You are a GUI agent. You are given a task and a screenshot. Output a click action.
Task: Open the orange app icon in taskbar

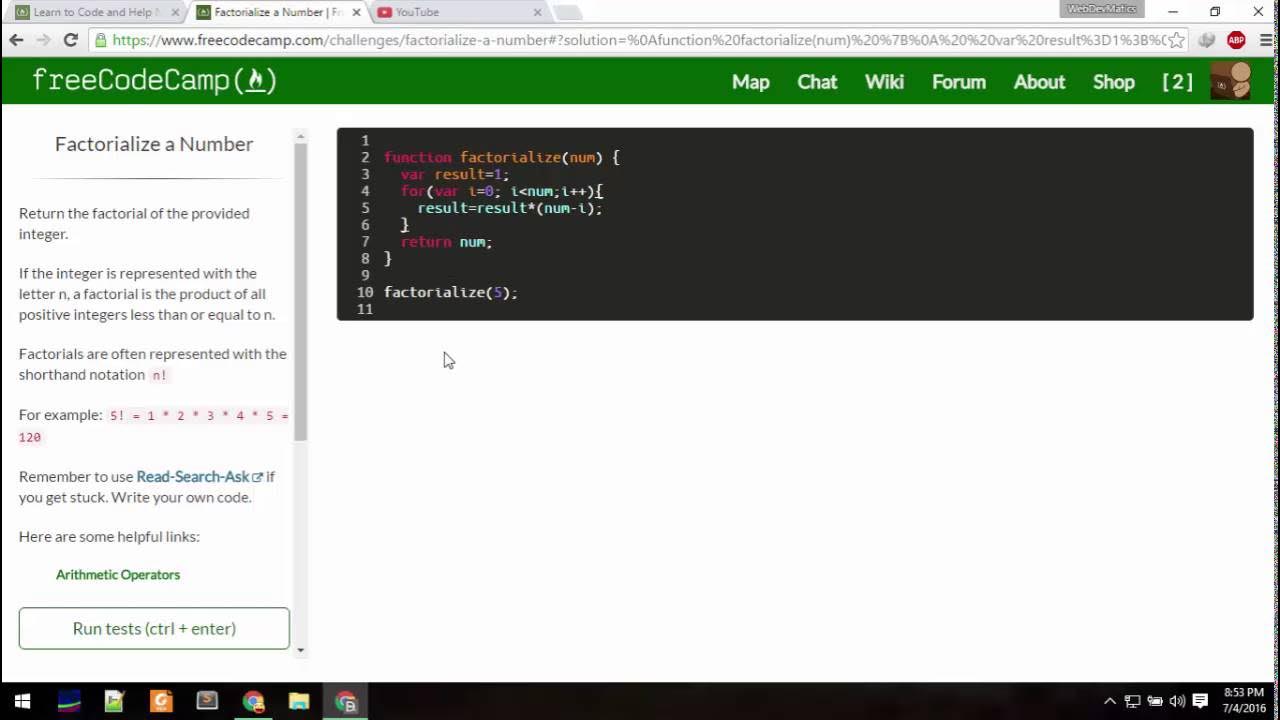[x=161, y=701]
